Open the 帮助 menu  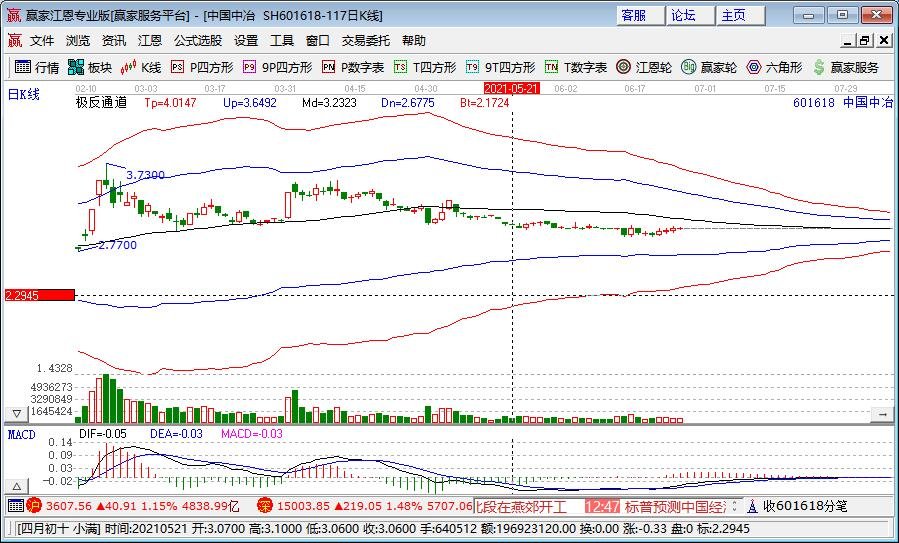(x=413, y=41)
